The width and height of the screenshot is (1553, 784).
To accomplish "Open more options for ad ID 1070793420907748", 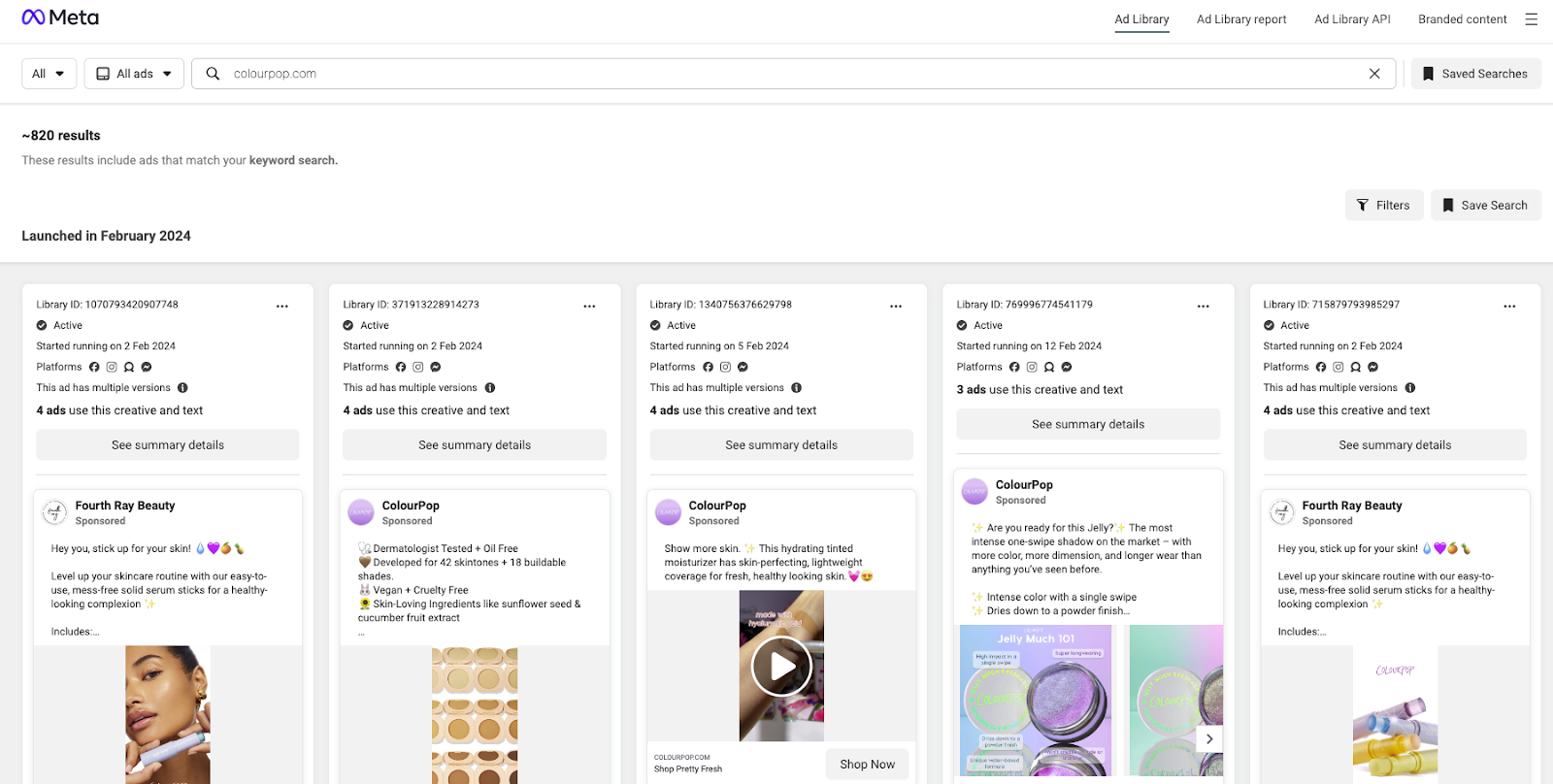I will coord(282,306).
